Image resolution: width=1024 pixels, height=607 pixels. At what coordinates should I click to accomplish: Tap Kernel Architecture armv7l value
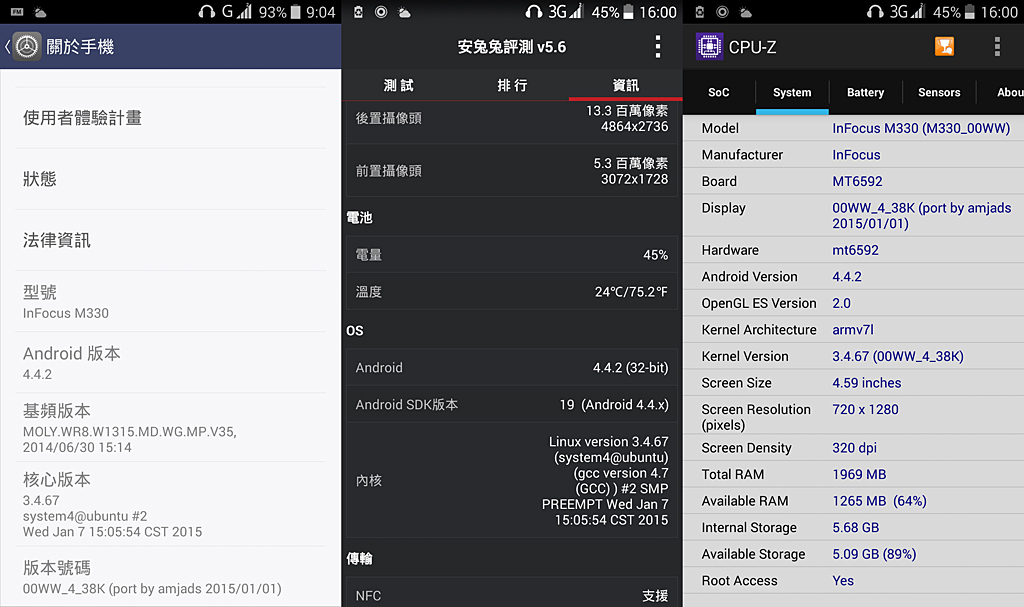[852, 330]
